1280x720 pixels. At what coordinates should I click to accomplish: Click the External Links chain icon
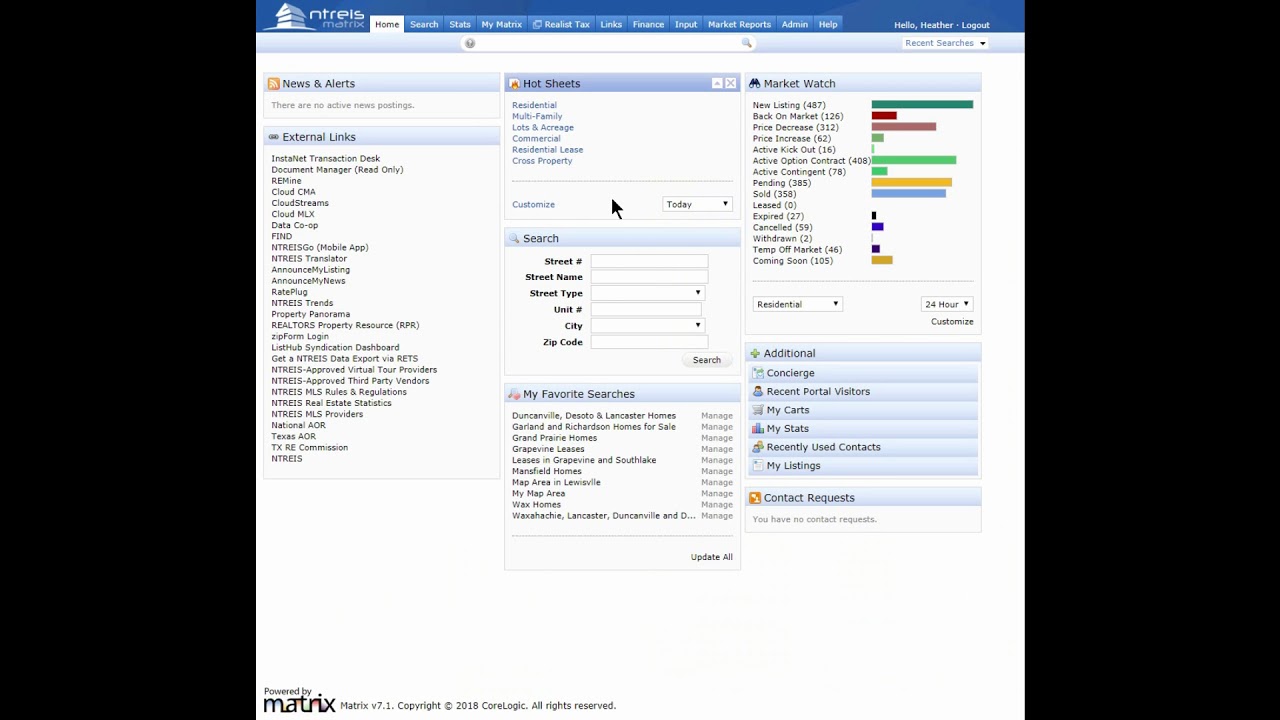tap(273, 137)
